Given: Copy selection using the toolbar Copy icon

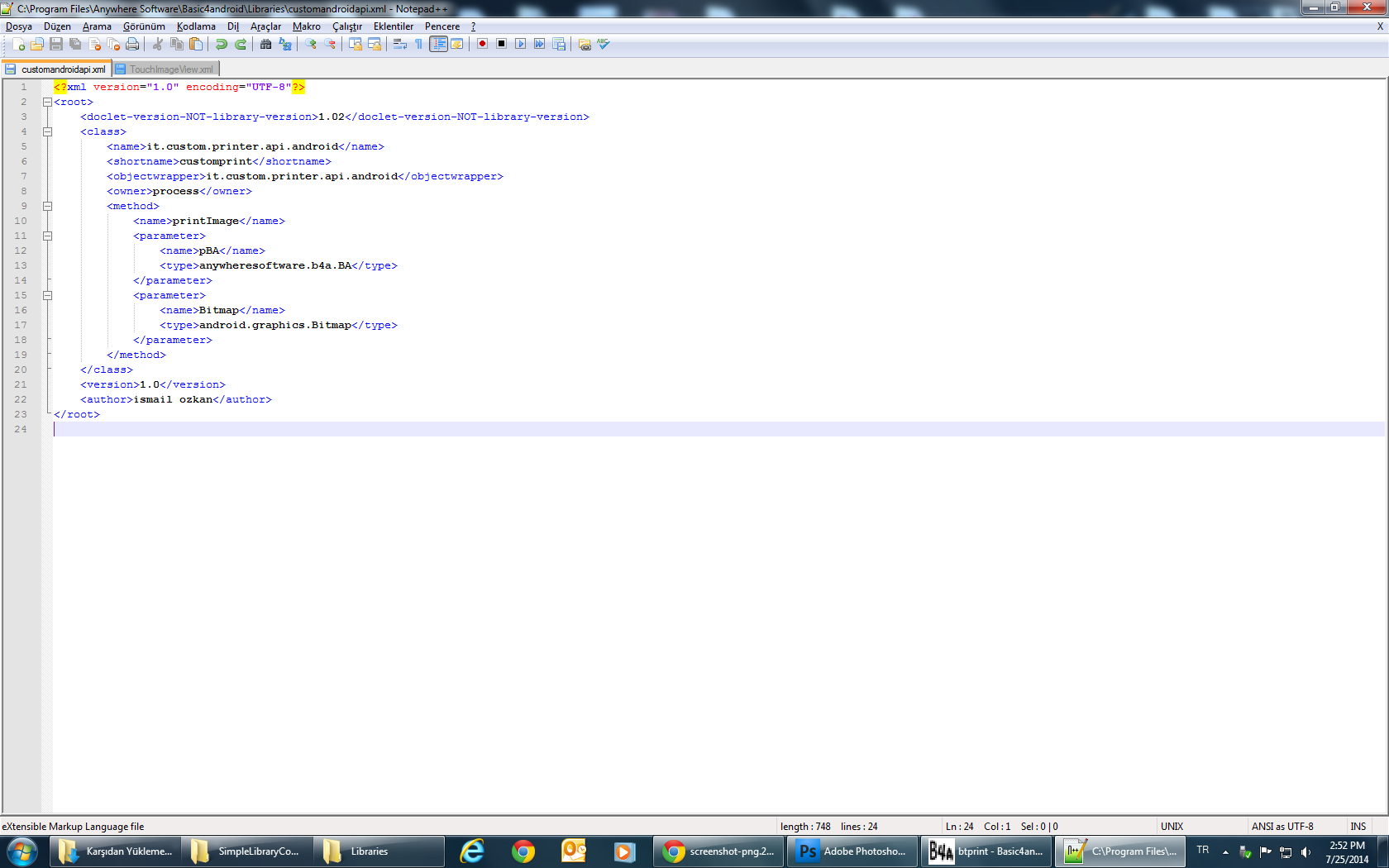Looking at the screenshot, I should (x=176, y=44).
